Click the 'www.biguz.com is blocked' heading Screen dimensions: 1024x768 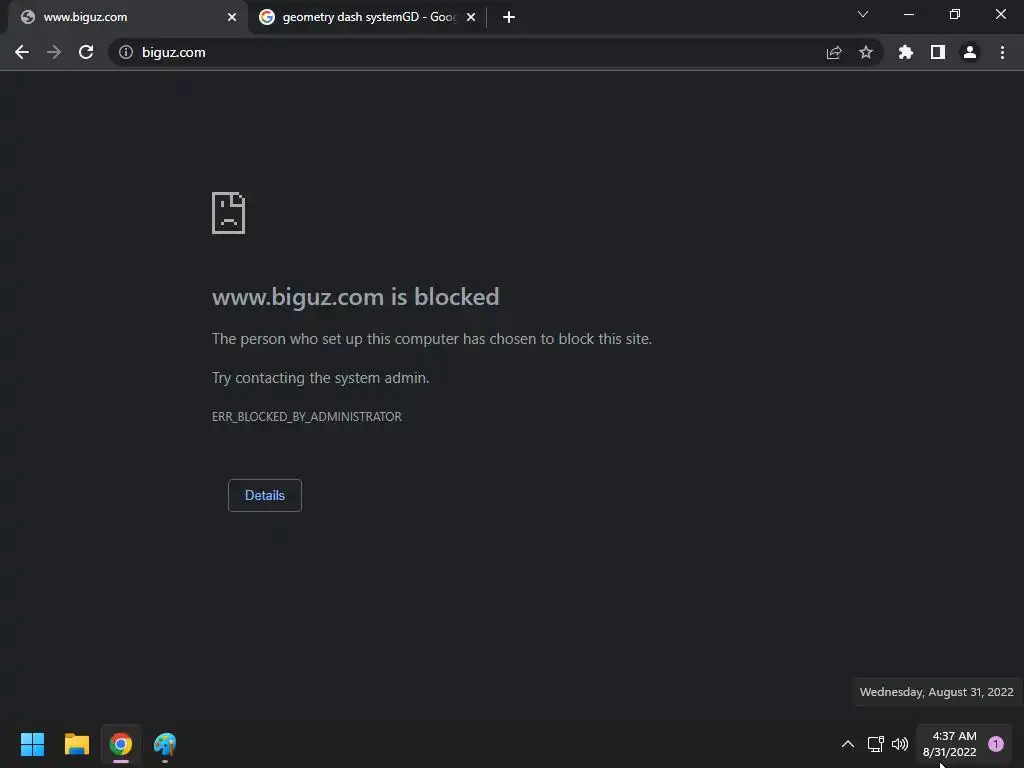[355, 297]
